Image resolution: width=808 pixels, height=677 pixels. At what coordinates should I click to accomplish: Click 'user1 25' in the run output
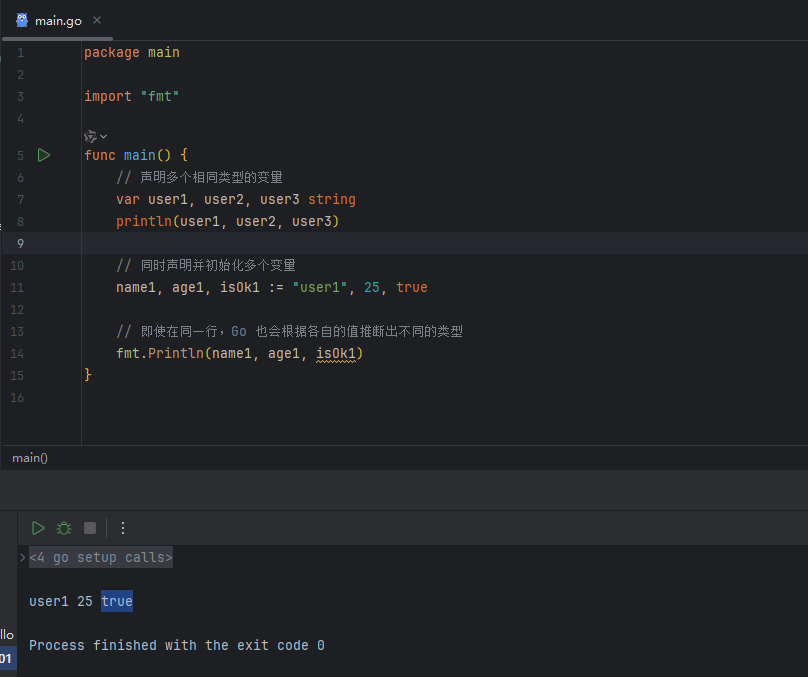[x=61, y=601]
